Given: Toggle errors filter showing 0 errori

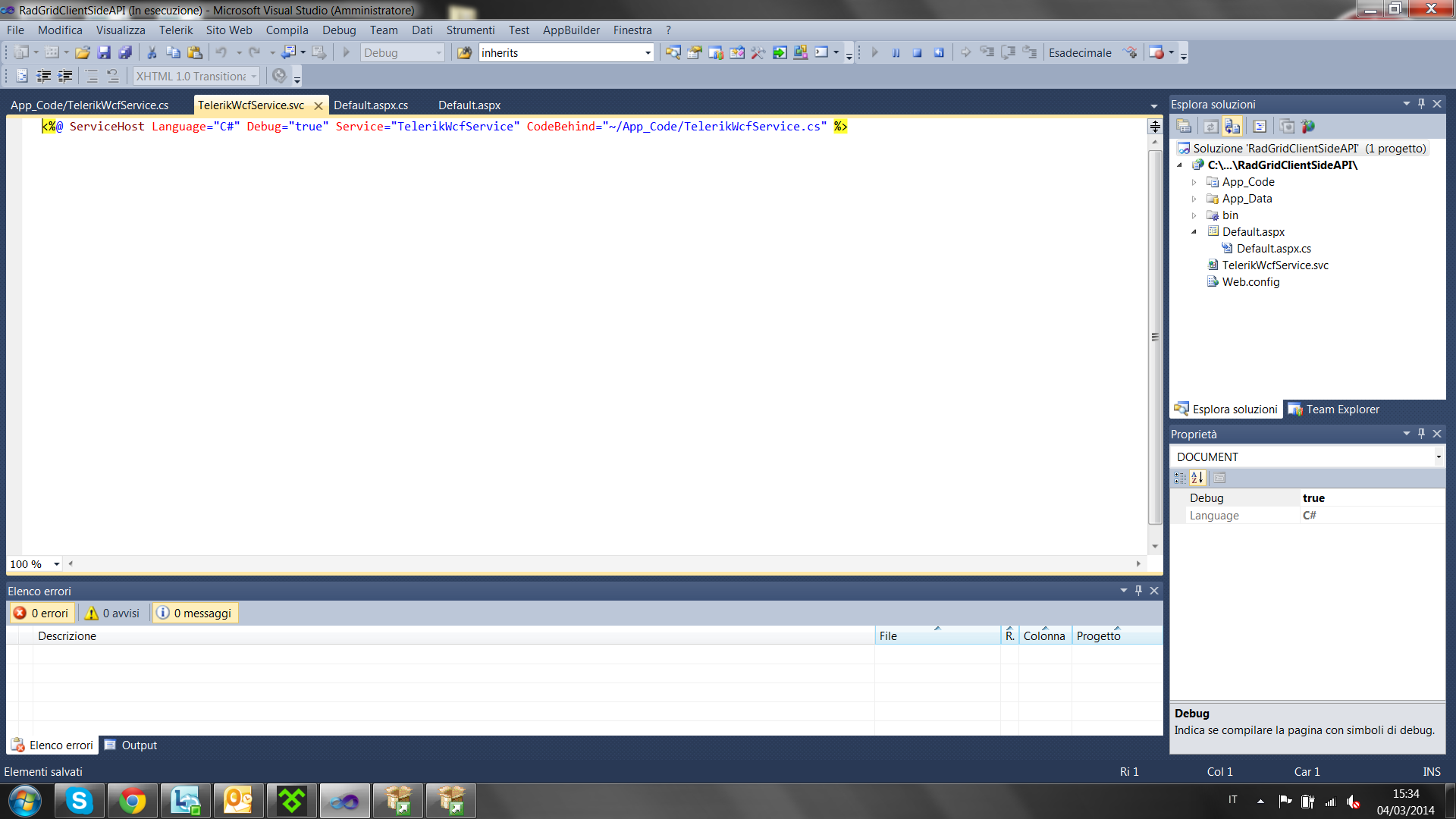Looking at the screenshot, I should [42, 613].
